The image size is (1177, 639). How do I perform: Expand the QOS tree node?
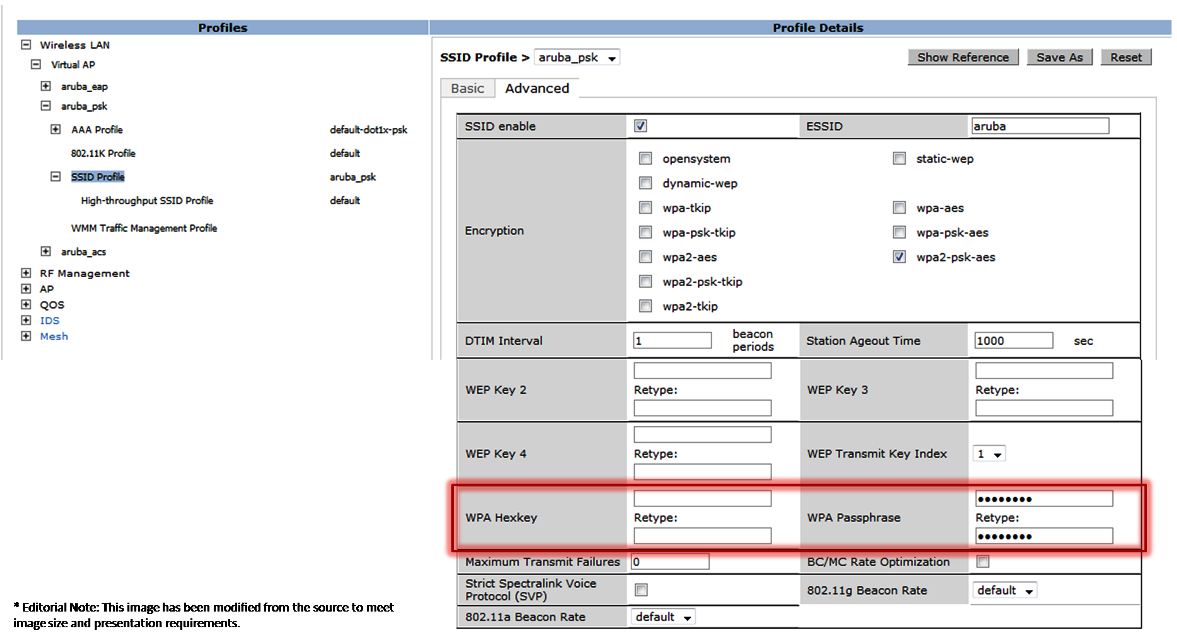pos(26,305)
